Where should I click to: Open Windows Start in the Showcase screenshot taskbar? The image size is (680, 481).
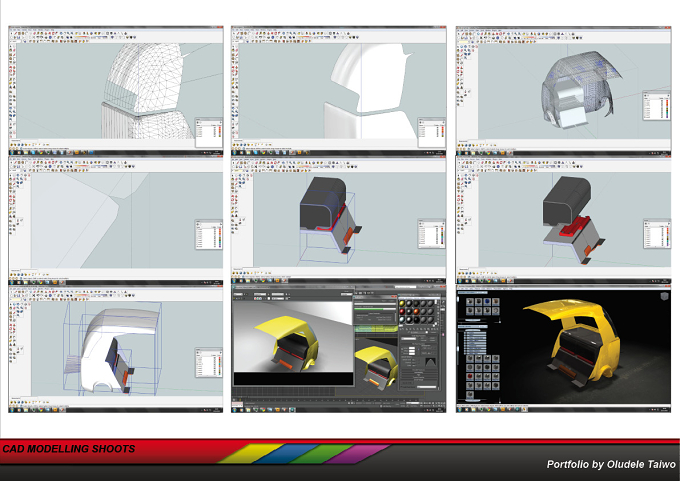pos(459,409)
